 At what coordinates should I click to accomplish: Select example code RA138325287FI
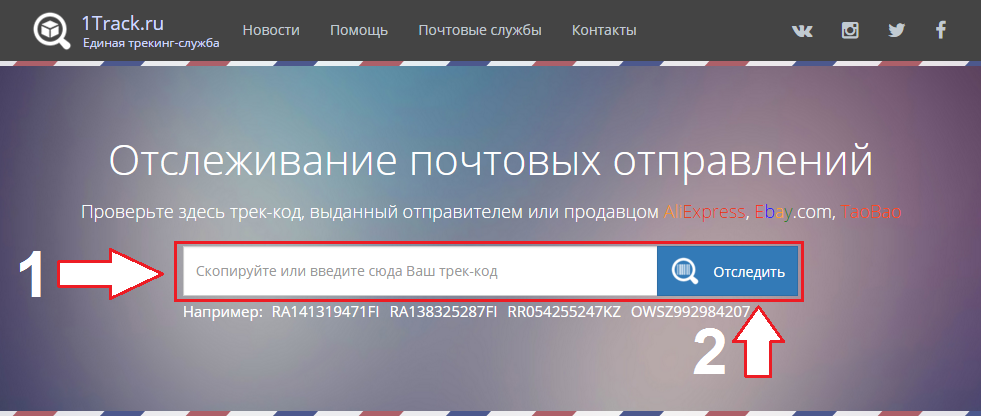pos(444,312)
